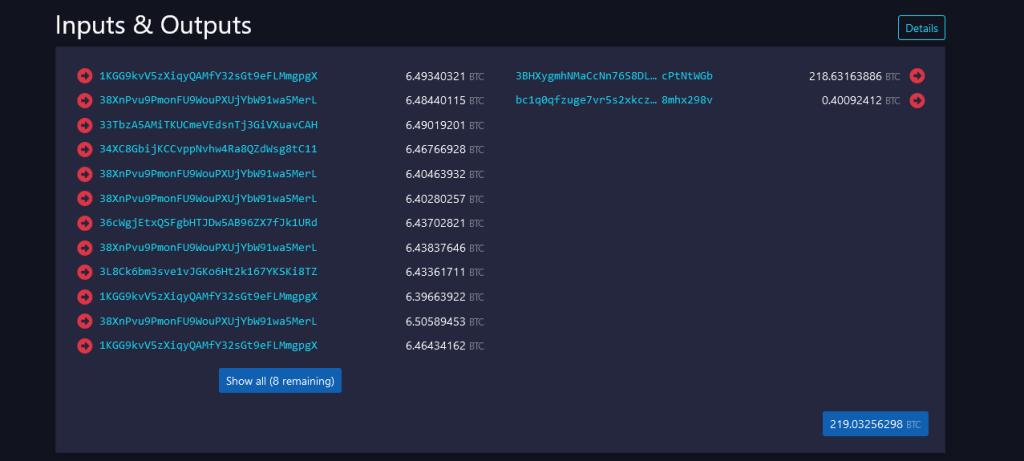Select input amount 6.43702821 BTC
The width and height of the screenshot is (1024, 461).
pyautogui.click(x=445, y=223)
